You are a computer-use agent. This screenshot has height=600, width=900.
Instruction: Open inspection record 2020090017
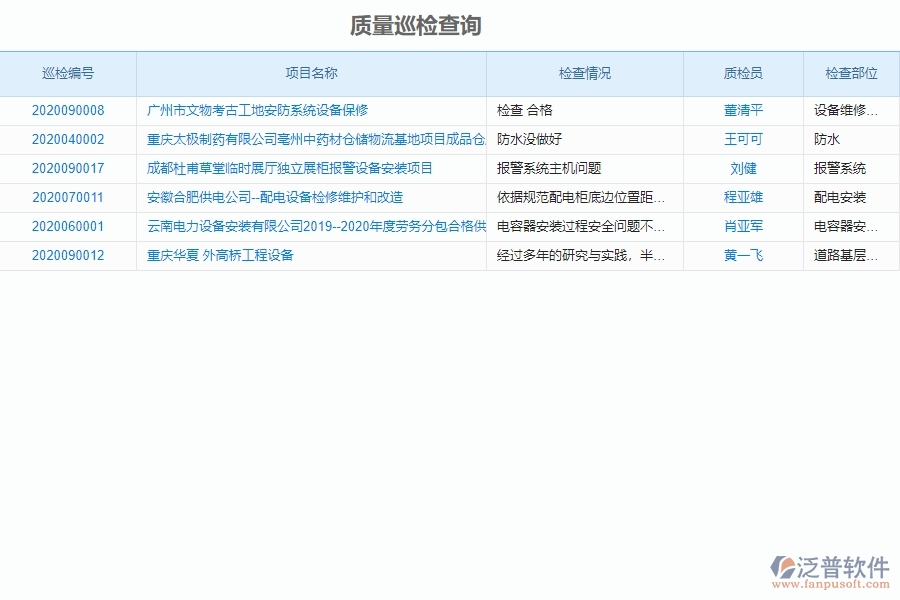pos(67,169)
